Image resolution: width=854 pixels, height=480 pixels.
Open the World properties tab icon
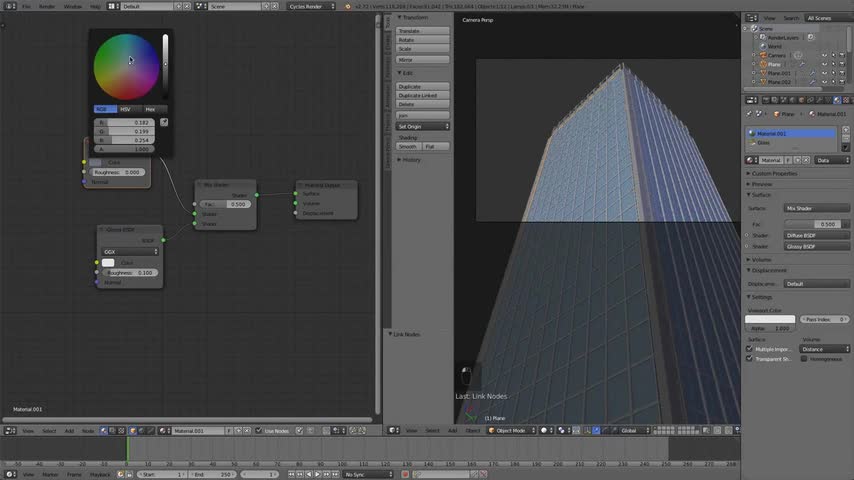pos(792,100)
